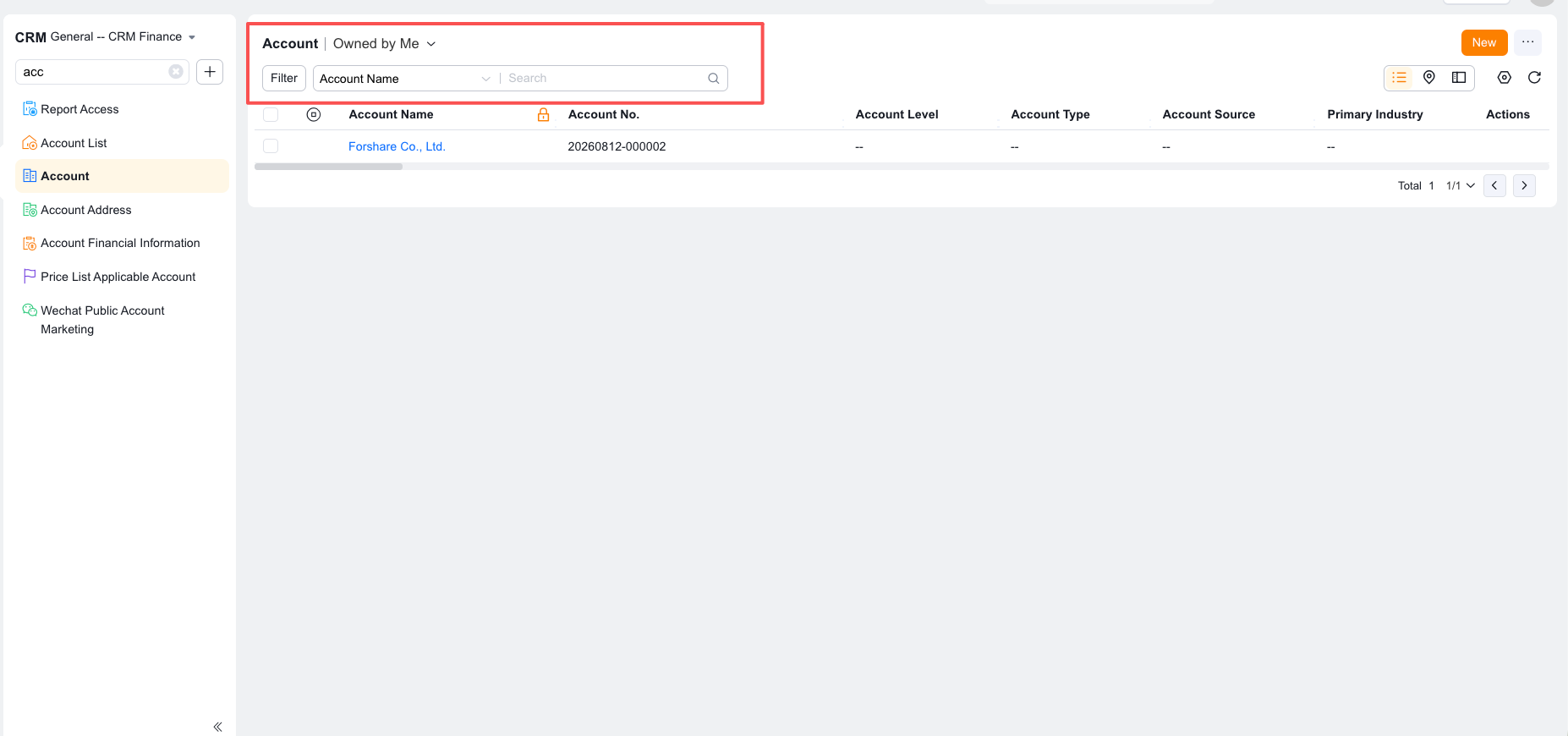Refresh the account list
Viewport: 1568px width, 736px height.
1534,78
